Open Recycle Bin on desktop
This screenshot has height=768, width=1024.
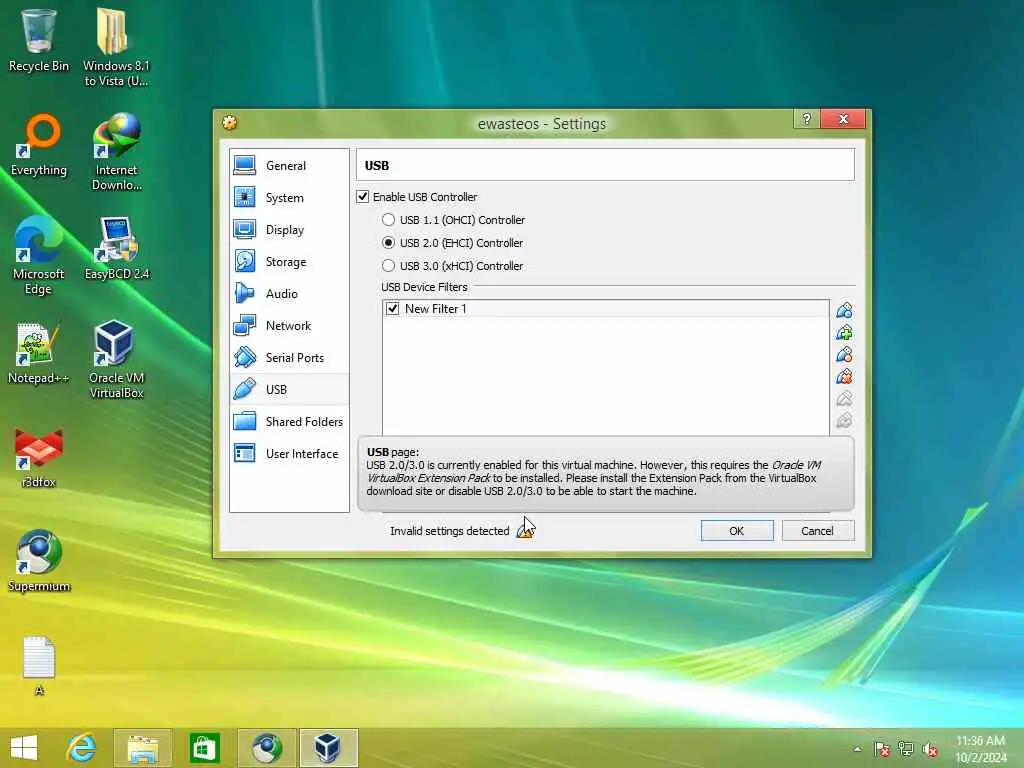(39, 40)
